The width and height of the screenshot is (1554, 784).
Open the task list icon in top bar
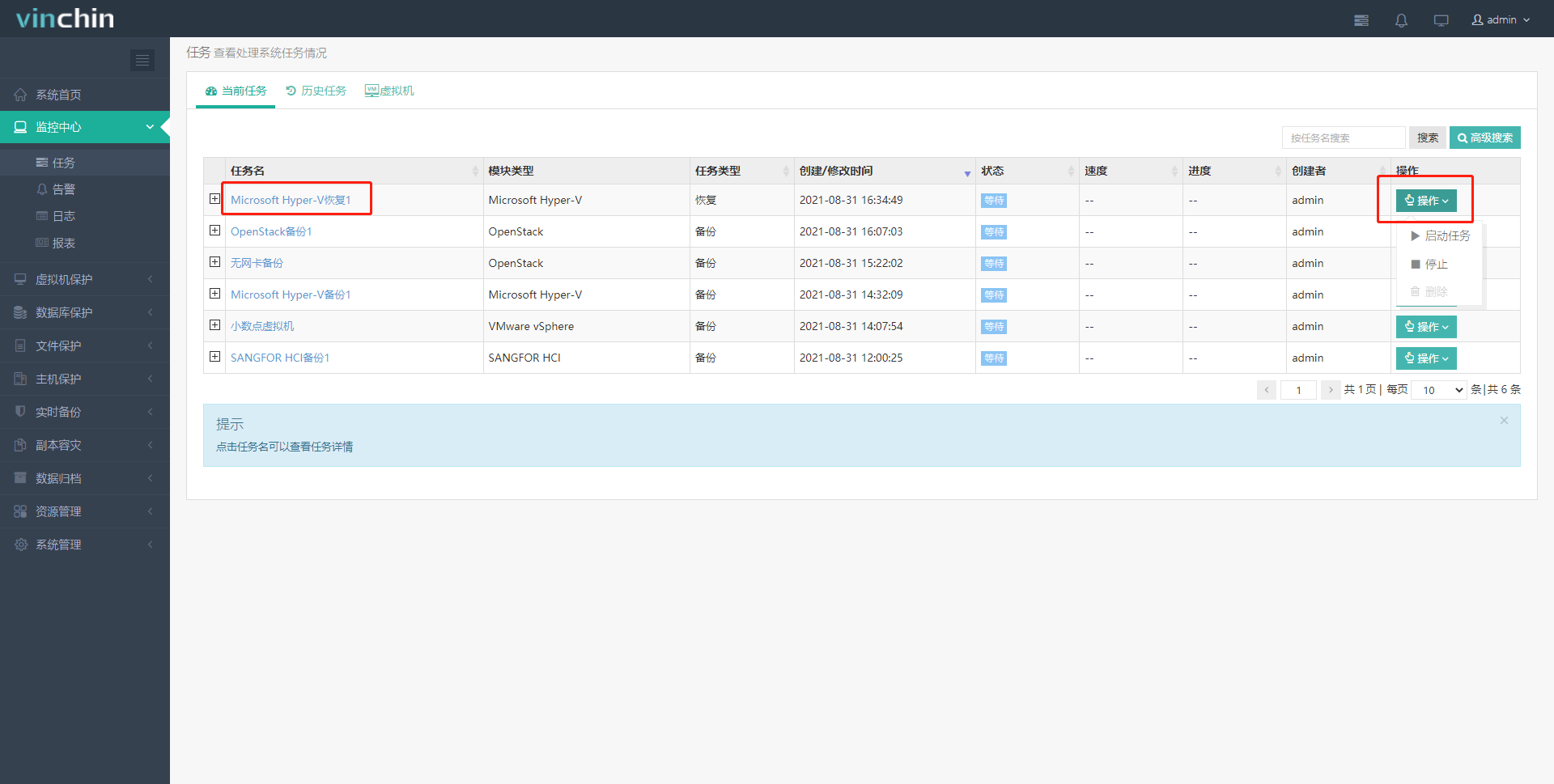click(x=1361, y=20)
